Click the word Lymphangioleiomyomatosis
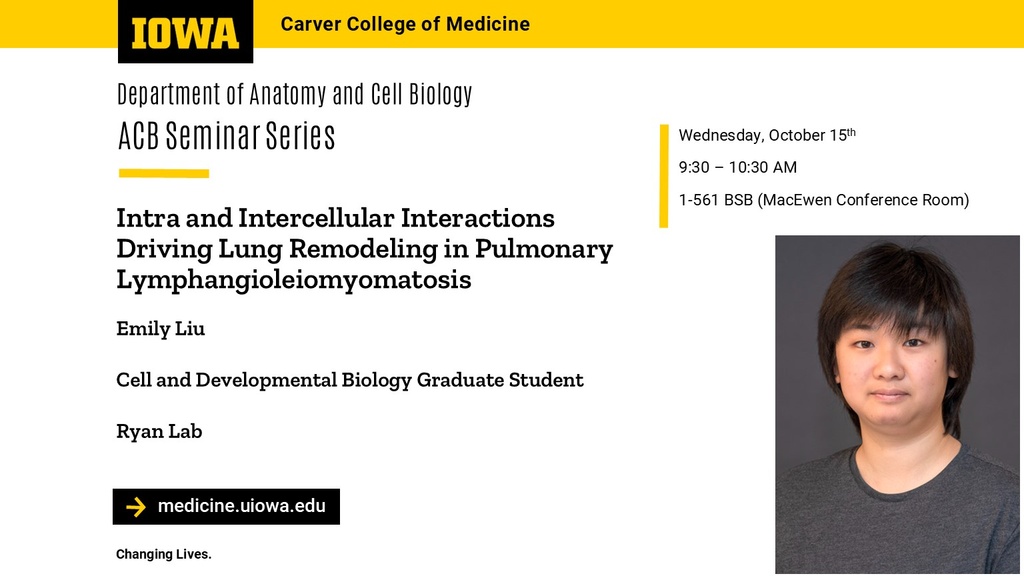The width and height of the screenshot is (1024, 576). click(293, 280)
